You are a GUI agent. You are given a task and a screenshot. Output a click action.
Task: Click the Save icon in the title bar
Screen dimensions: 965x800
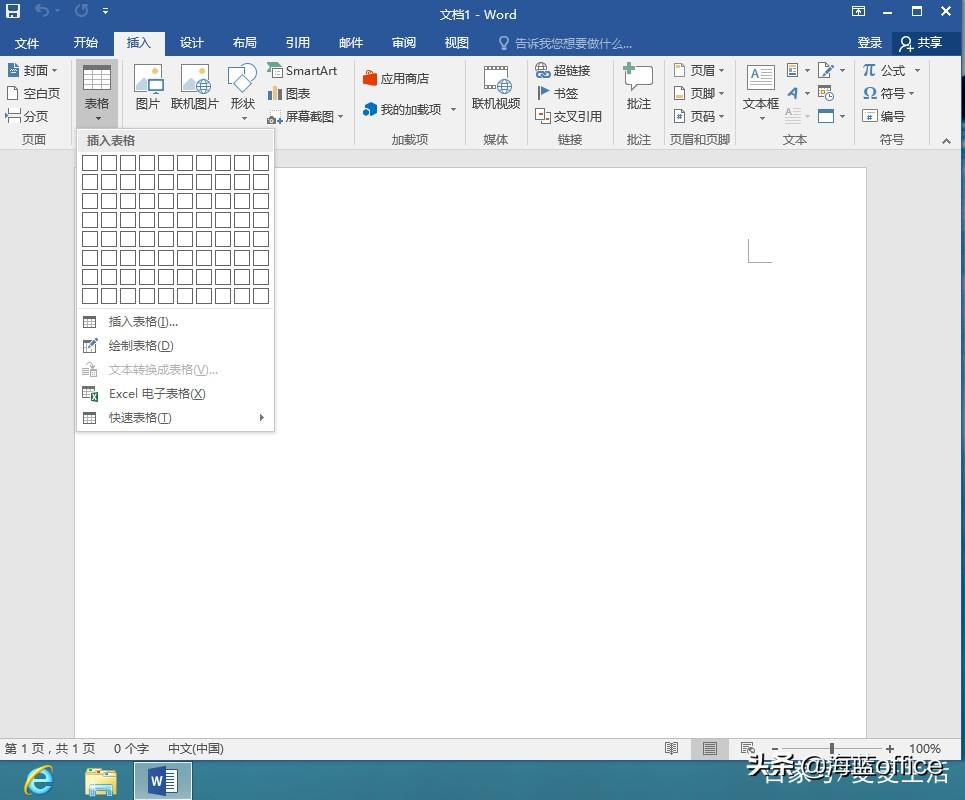click(x=13, y=11)
